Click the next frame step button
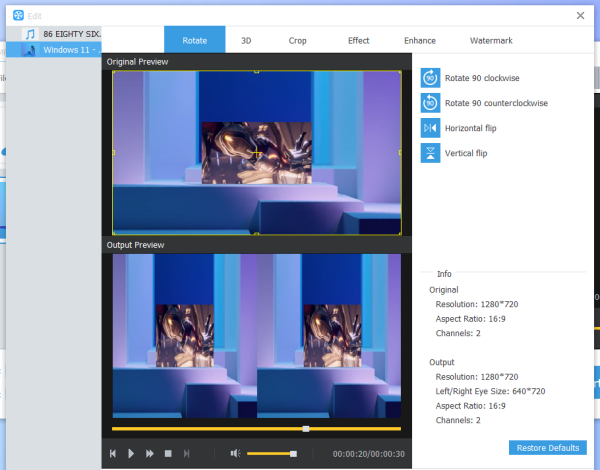 186,454
